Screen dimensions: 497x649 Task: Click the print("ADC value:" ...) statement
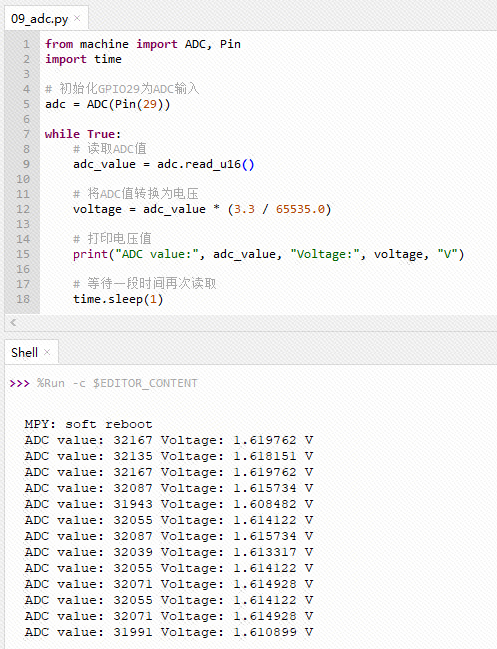269,254
